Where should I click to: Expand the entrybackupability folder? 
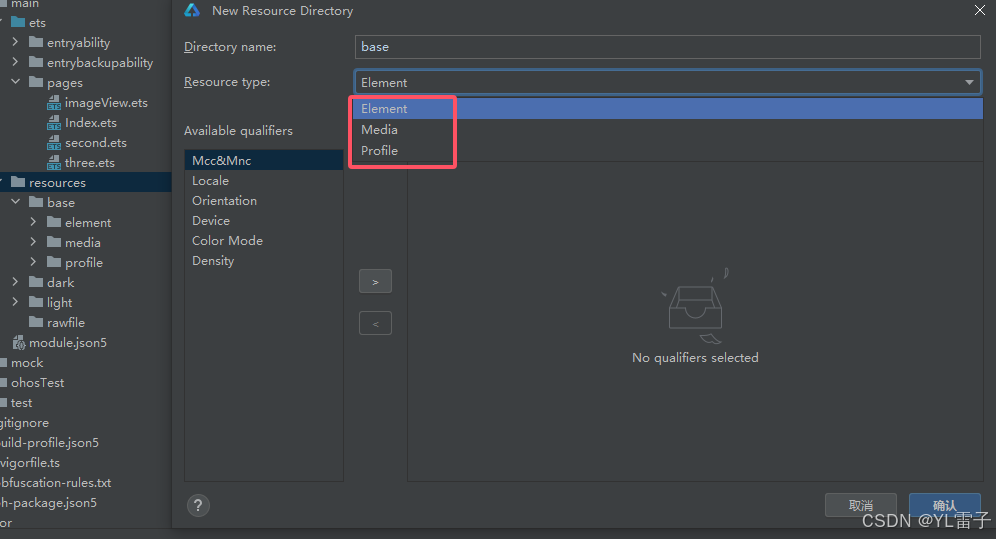pyautogui.click(x=15, y=62)
